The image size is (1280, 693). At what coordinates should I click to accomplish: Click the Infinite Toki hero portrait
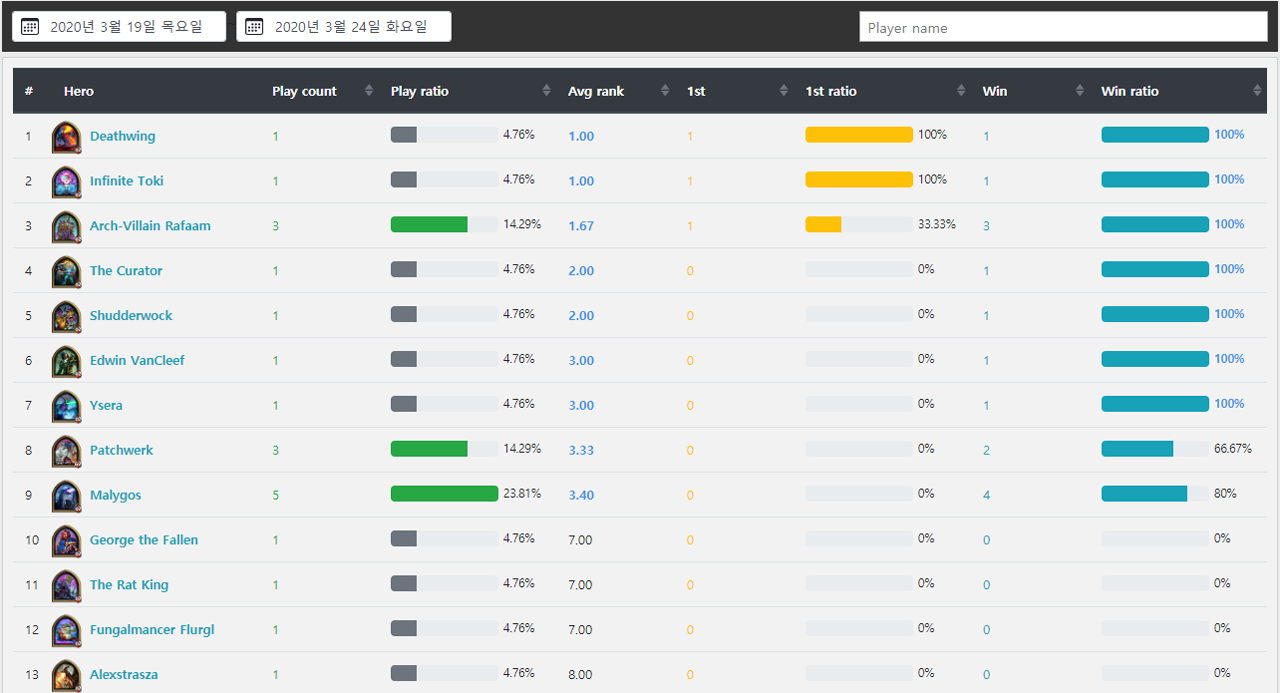66,182
